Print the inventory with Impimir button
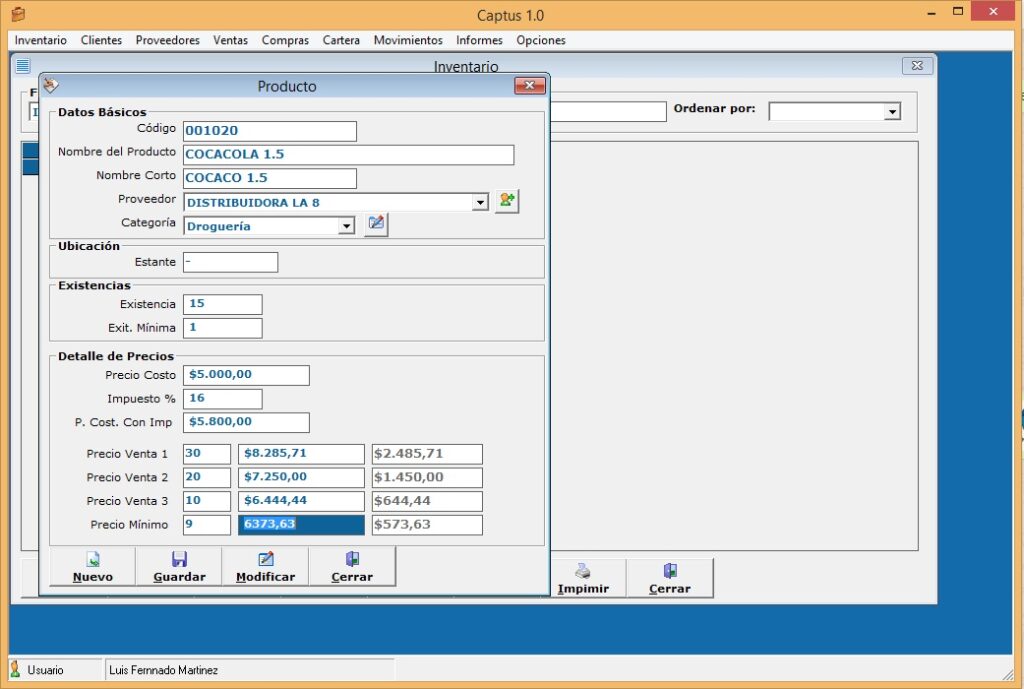 click(x=583, y=578)
